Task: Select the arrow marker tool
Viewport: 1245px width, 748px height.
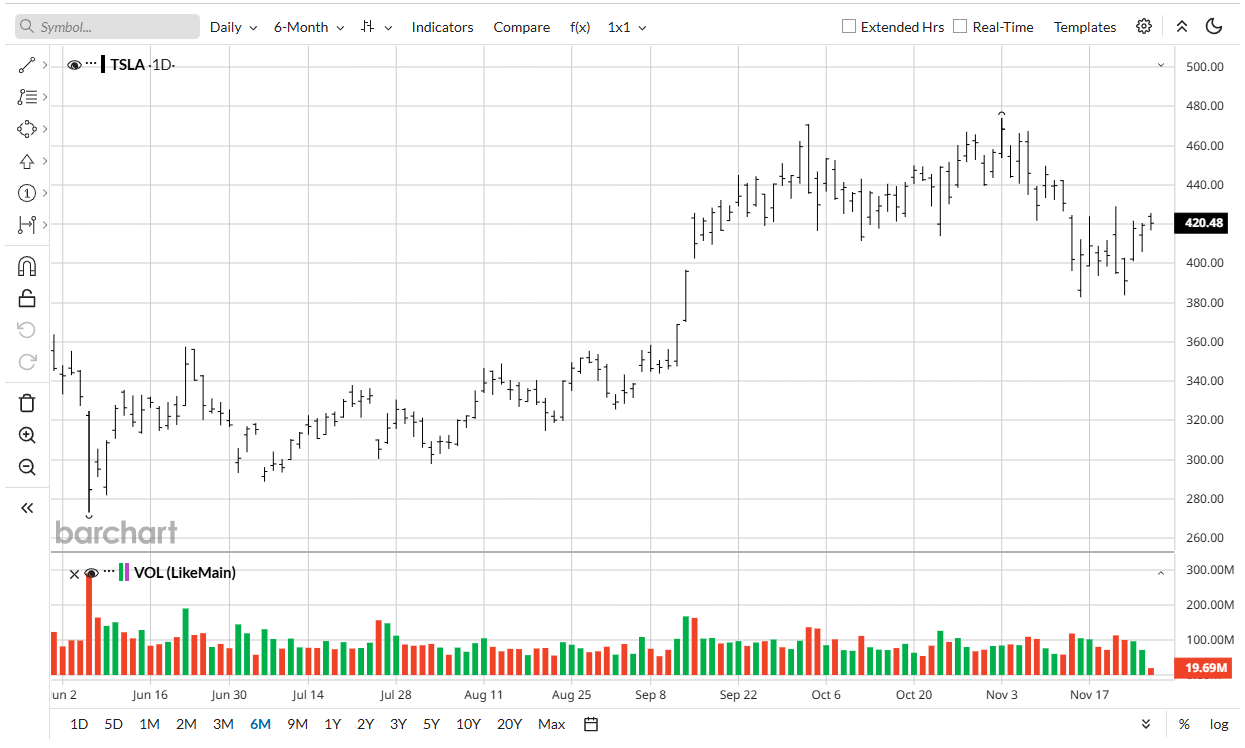Action: click(27, 161)
